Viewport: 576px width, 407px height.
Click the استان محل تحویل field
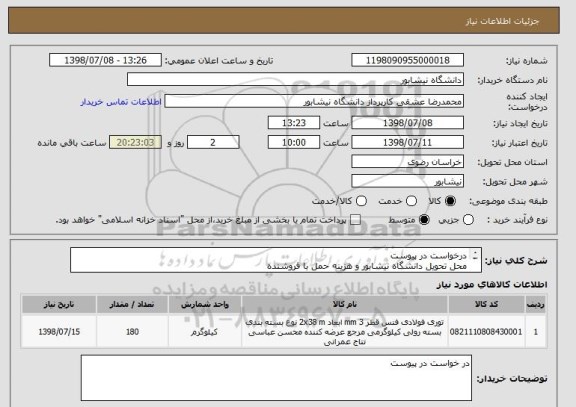click(407, 162)
